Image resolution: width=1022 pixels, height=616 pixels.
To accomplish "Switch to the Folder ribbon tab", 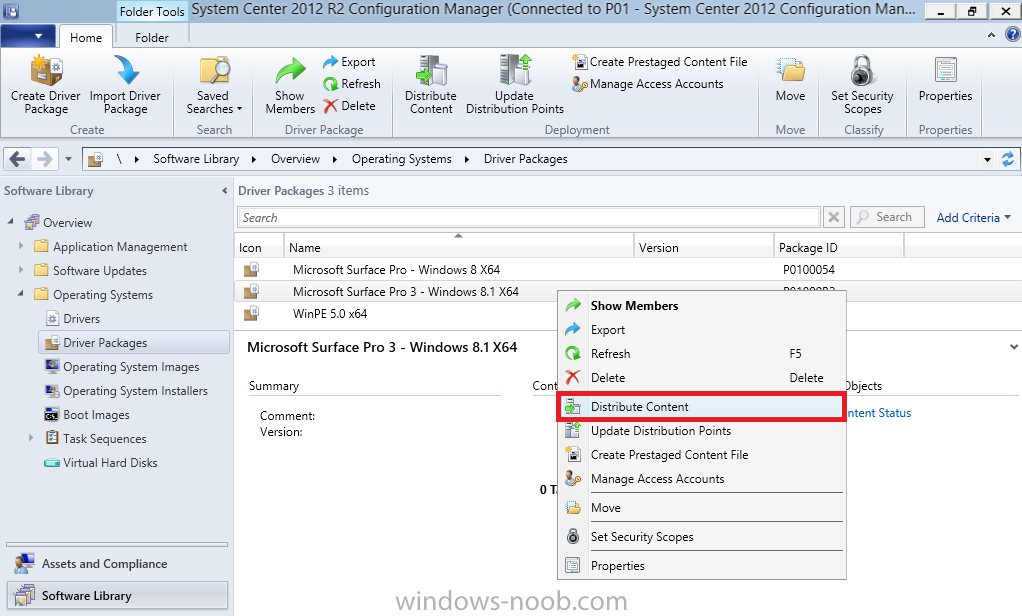I will click(152, 37).
